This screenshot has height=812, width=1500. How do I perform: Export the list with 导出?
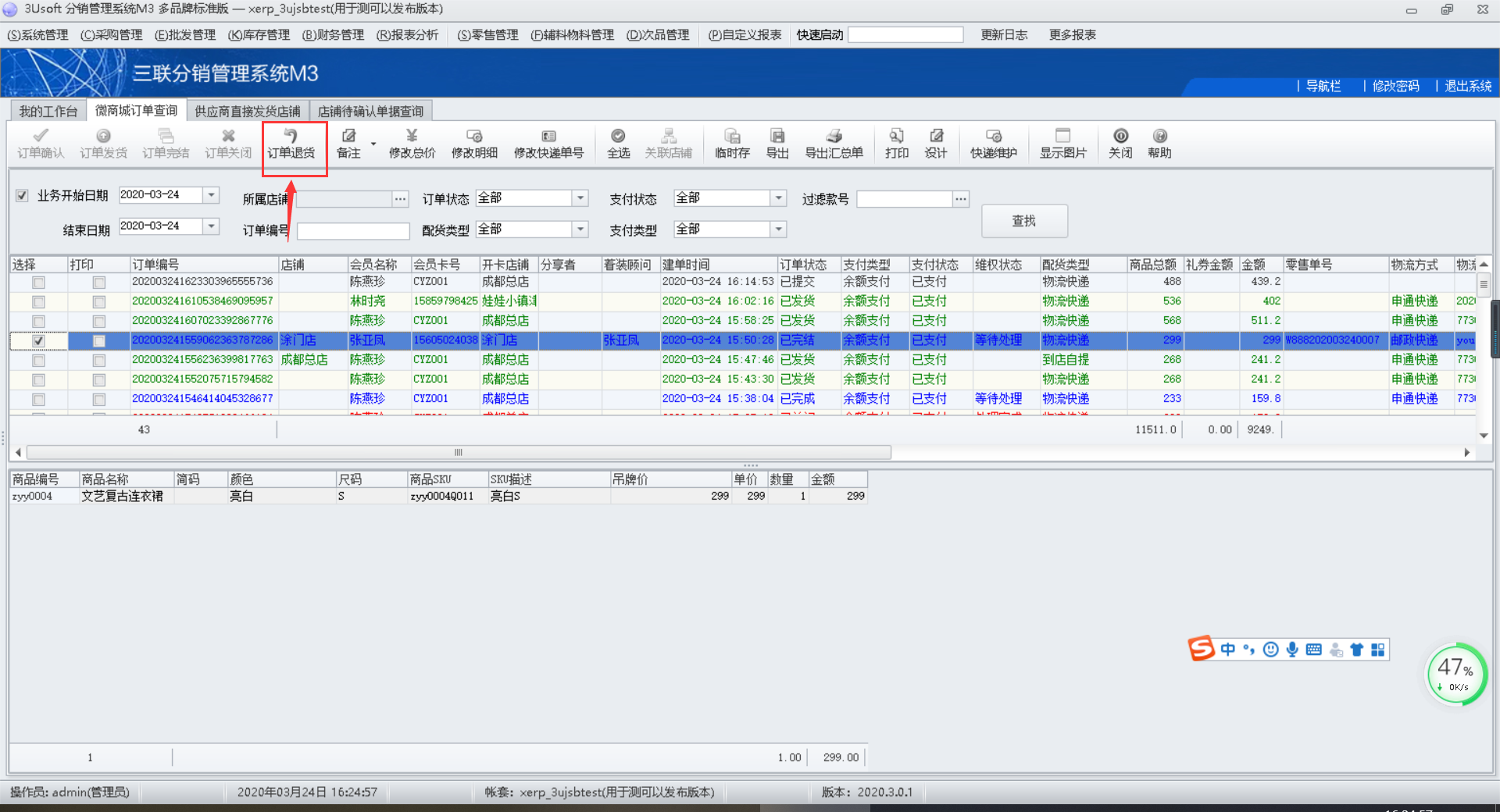pos(777,144)
